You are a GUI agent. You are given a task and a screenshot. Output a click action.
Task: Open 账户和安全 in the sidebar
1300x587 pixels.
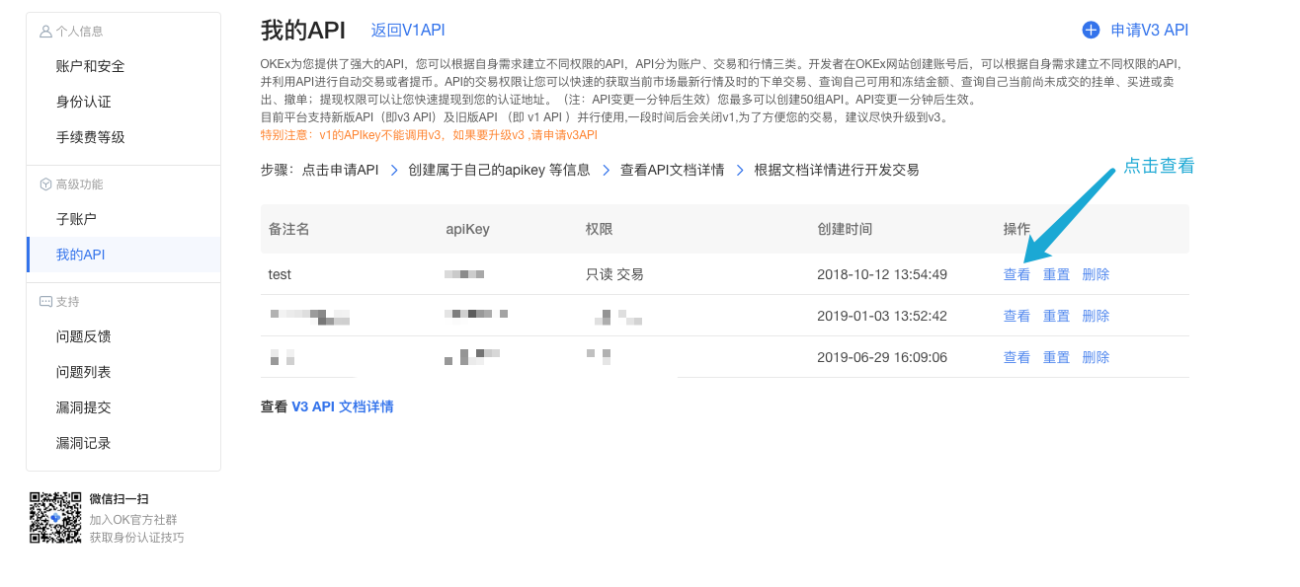(123, 66)
